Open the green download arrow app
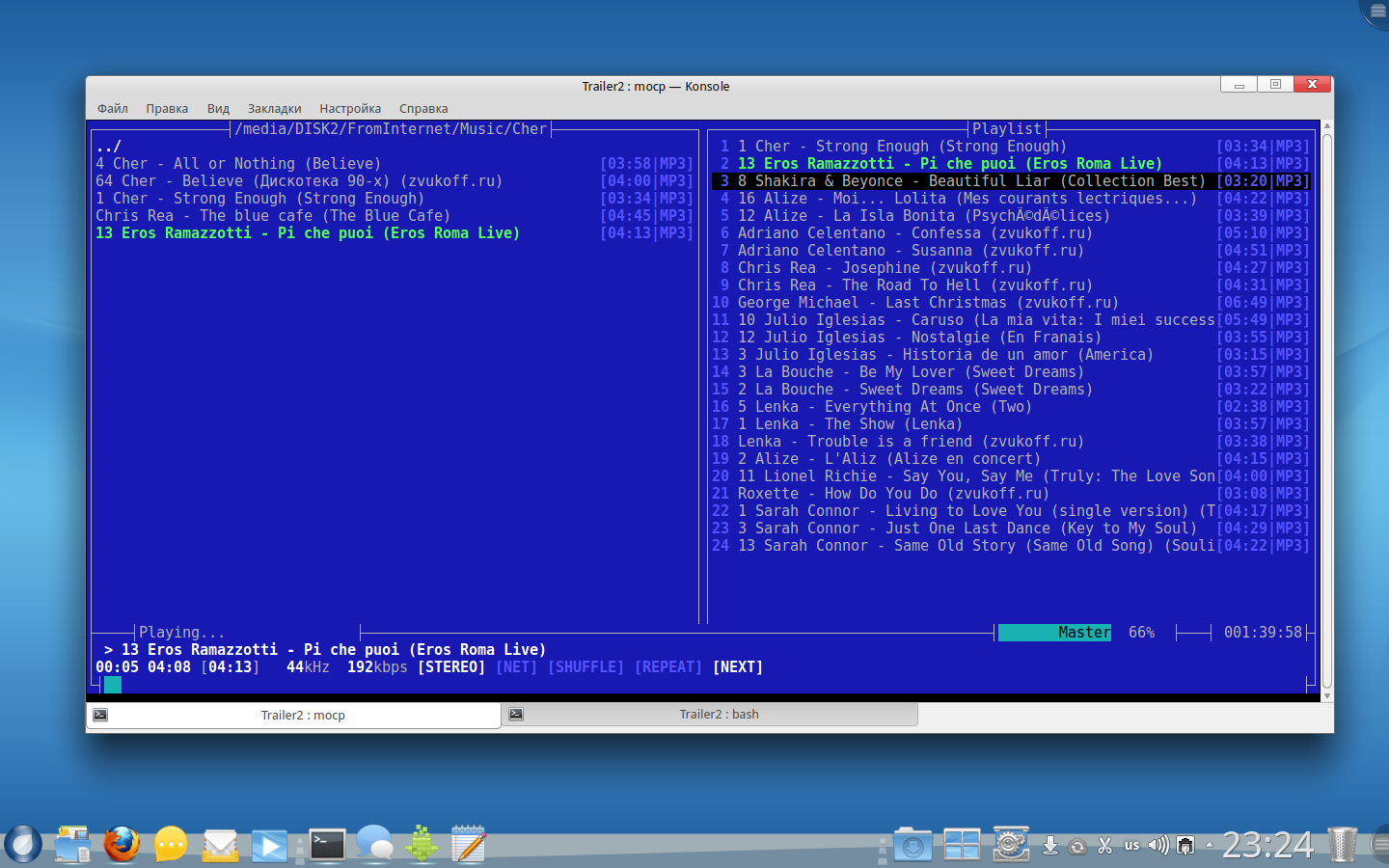Image resolution: width=1389 pixels, height=868 pixels. 422,844
